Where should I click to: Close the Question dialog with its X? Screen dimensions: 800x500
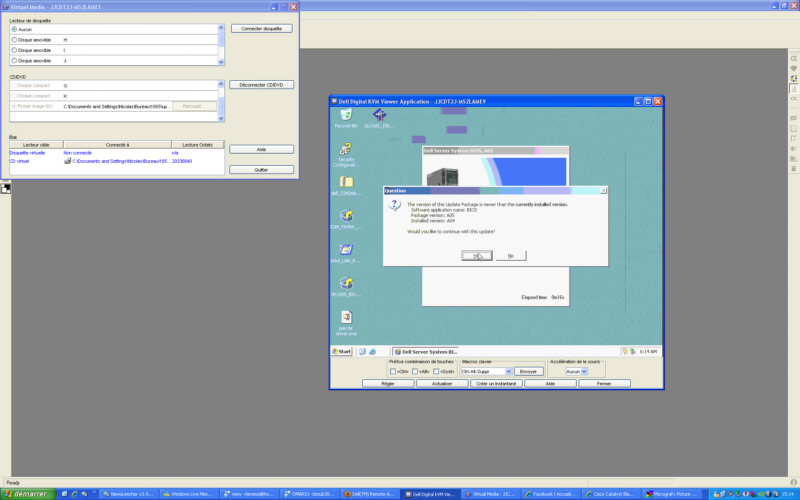604,190
